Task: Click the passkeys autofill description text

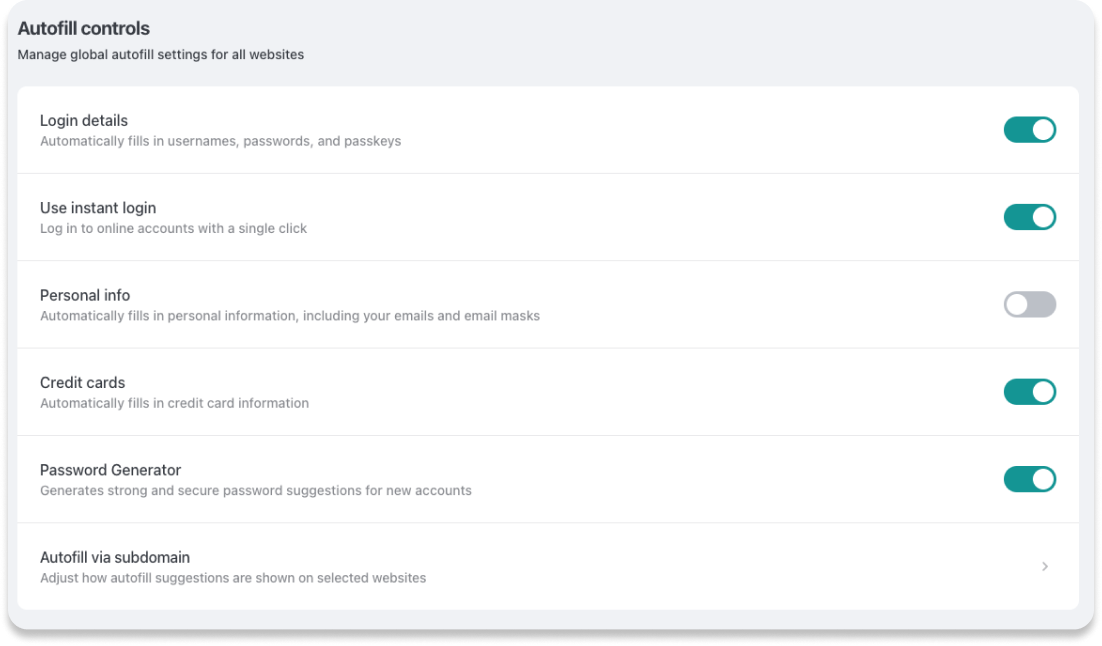Action: coord(219,141)
